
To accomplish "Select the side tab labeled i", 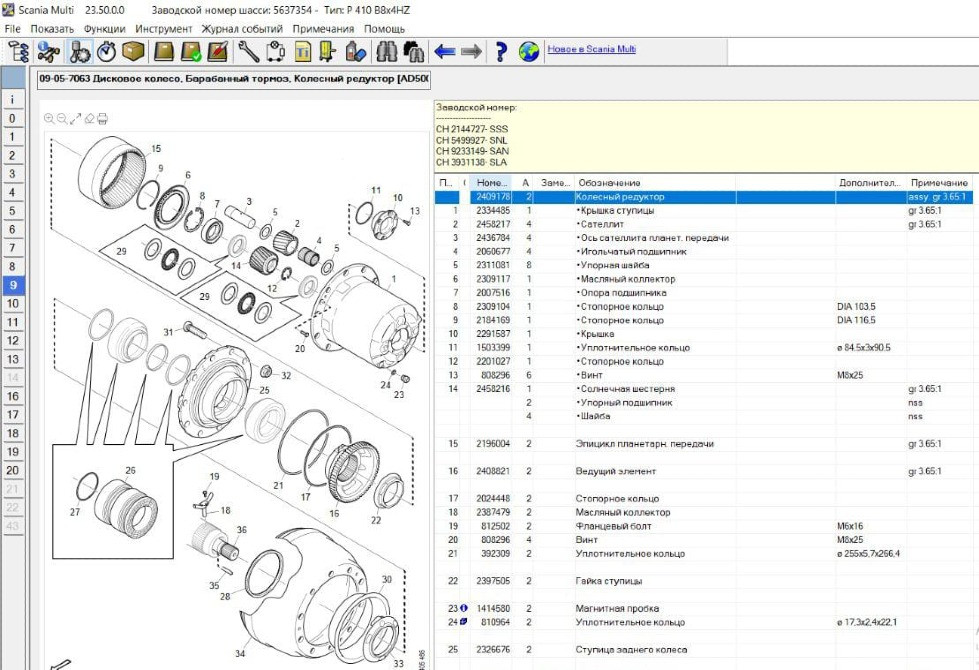I will pos(12,99).
